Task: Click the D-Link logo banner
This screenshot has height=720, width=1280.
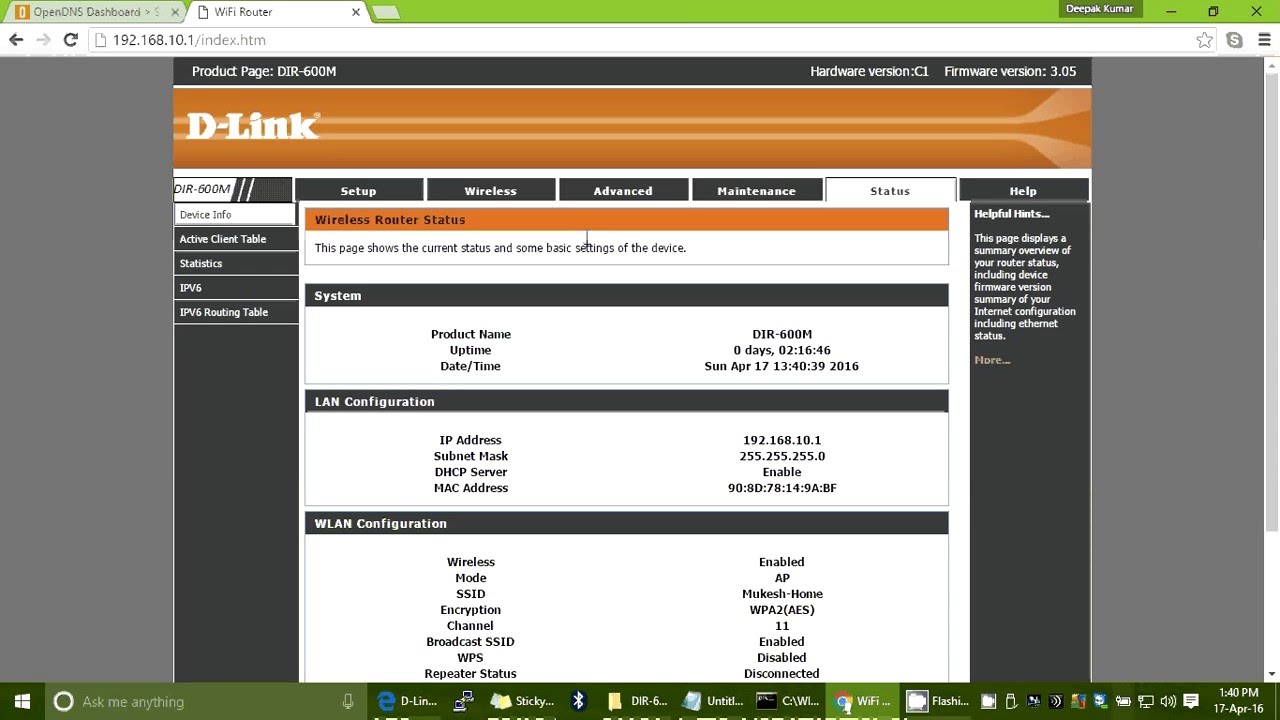Action: pyautogui.click(x=252, y=126)
